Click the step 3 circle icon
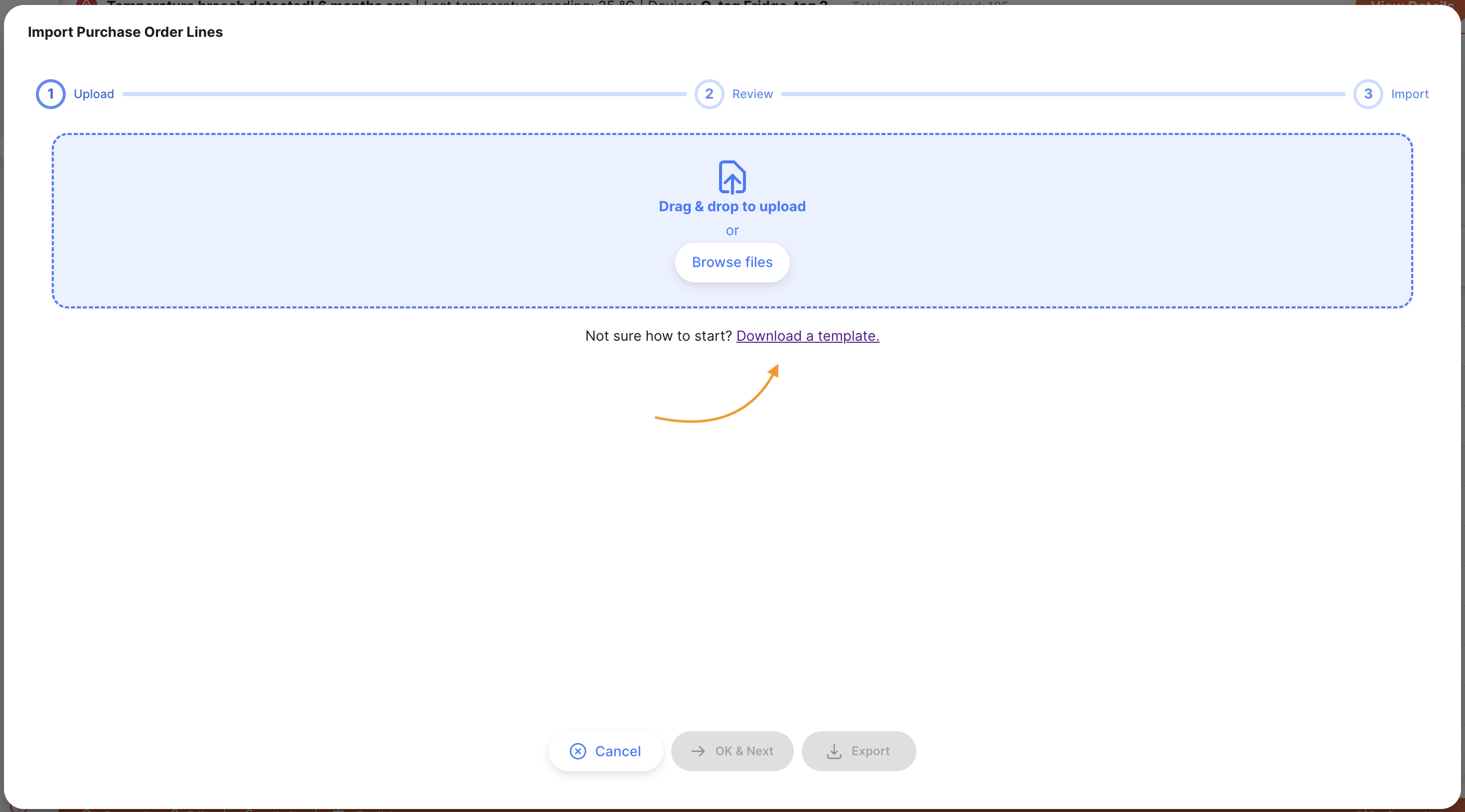The image size is (1465, 812). click(1368, 94)
